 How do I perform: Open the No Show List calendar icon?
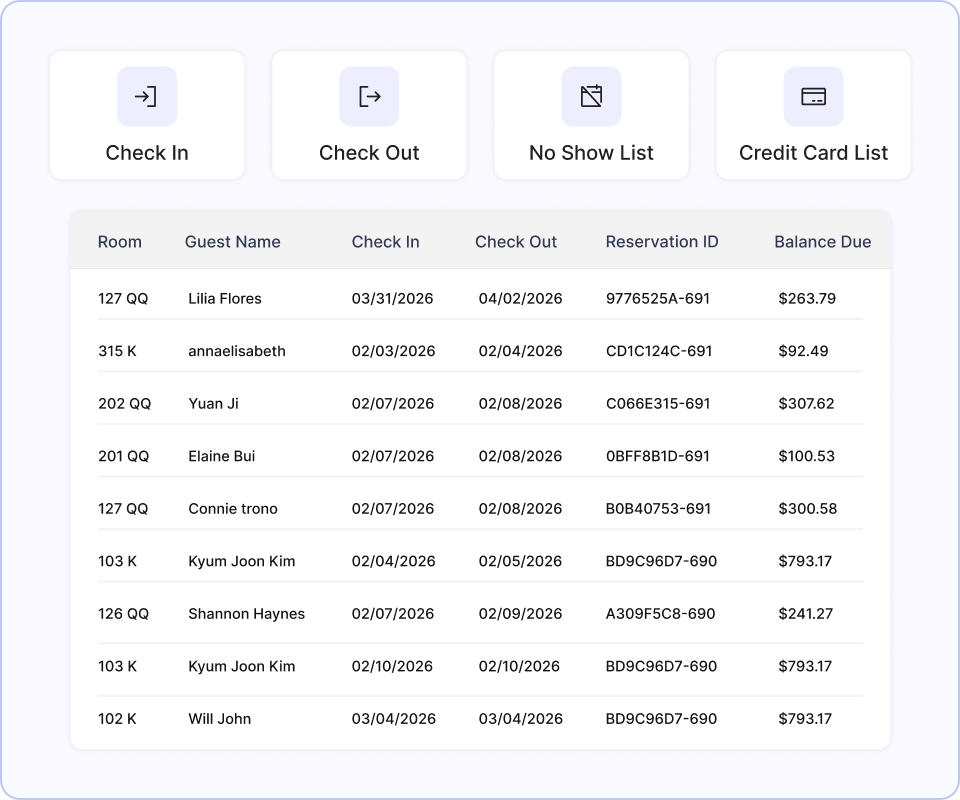coord(591,97)
